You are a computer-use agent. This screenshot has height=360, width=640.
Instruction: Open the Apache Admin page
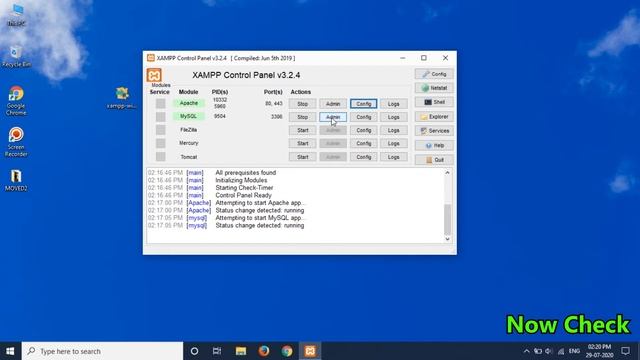(333, 104)
